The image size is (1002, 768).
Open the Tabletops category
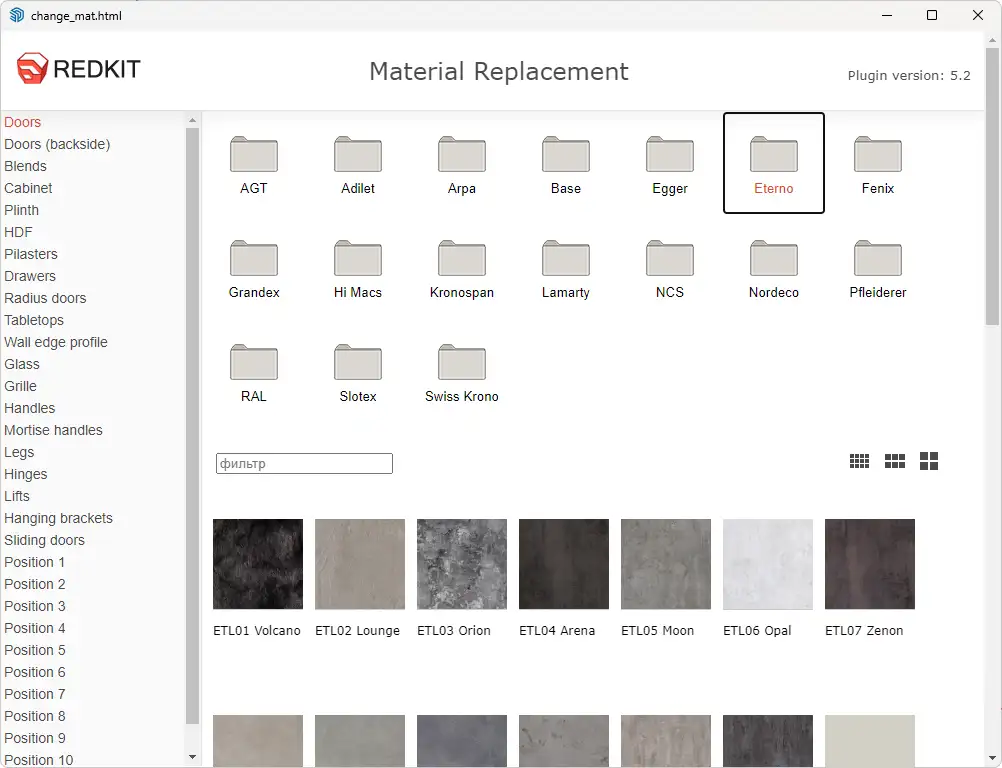pyautogui.click(x=34, y=320)
